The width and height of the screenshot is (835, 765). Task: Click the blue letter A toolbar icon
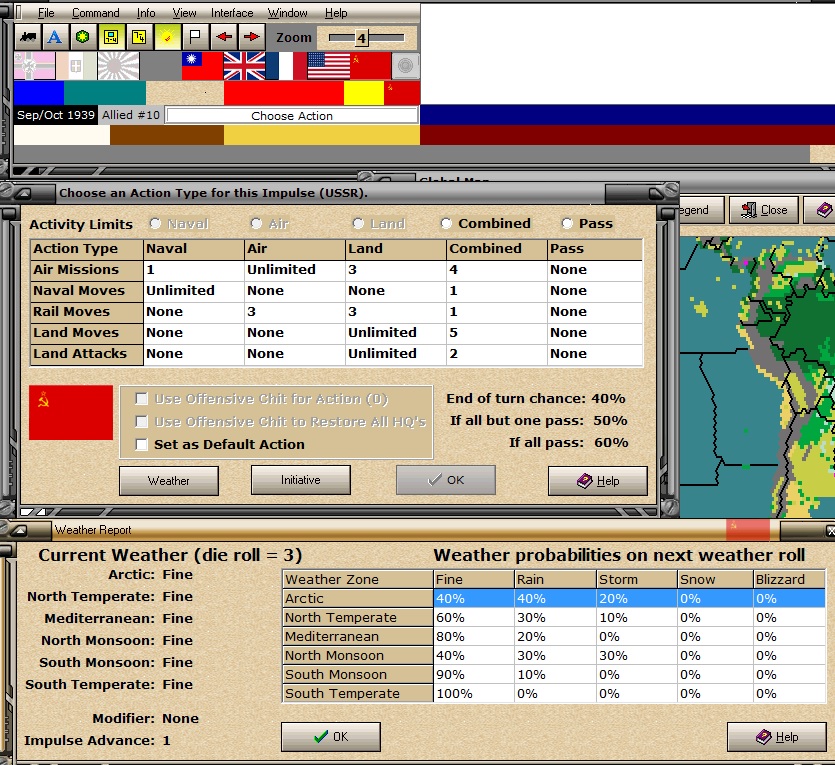pyautogui.click(x=54, y=37)
